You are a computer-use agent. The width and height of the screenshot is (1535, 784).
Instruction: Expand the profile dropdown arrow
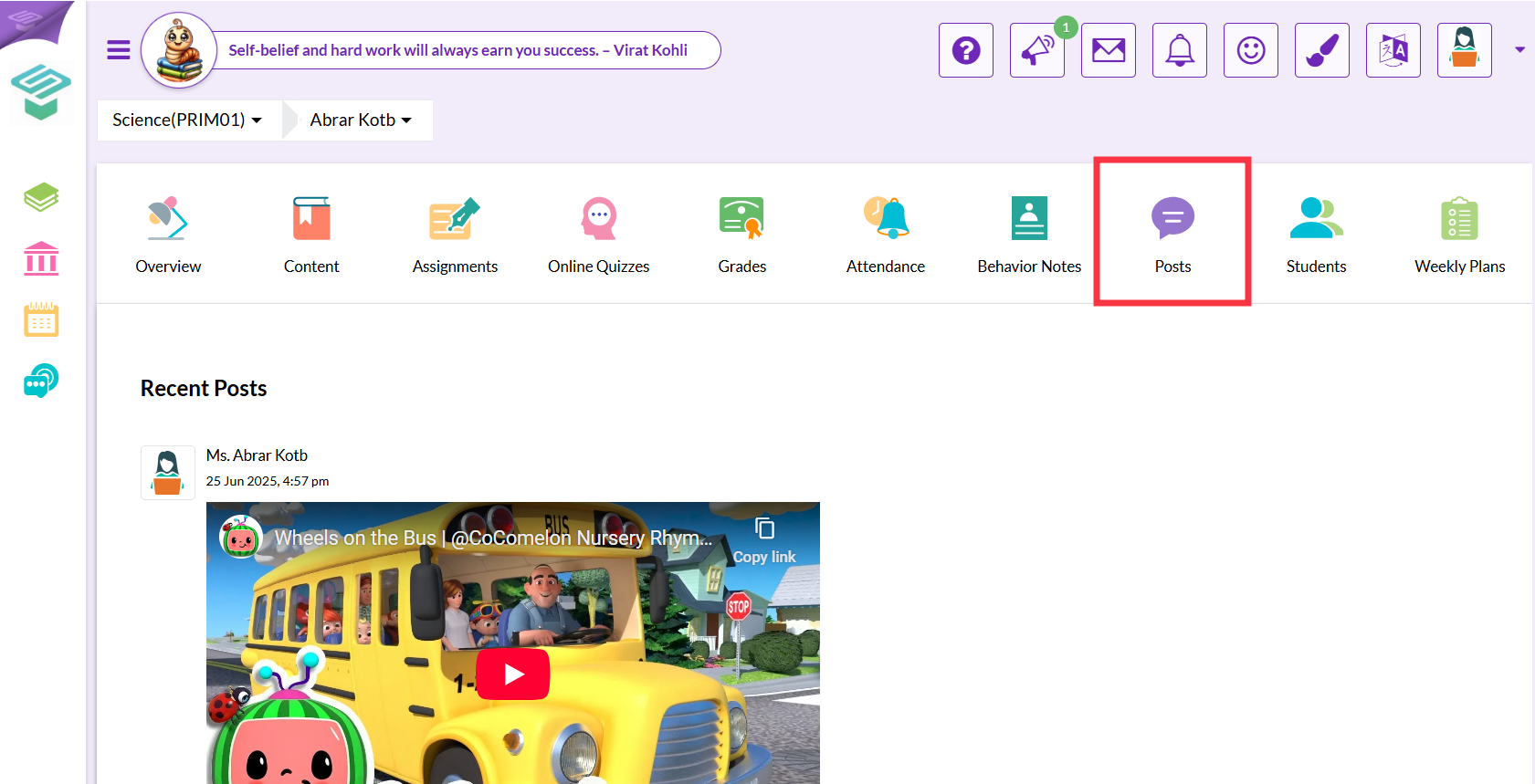click(1519, 50)
